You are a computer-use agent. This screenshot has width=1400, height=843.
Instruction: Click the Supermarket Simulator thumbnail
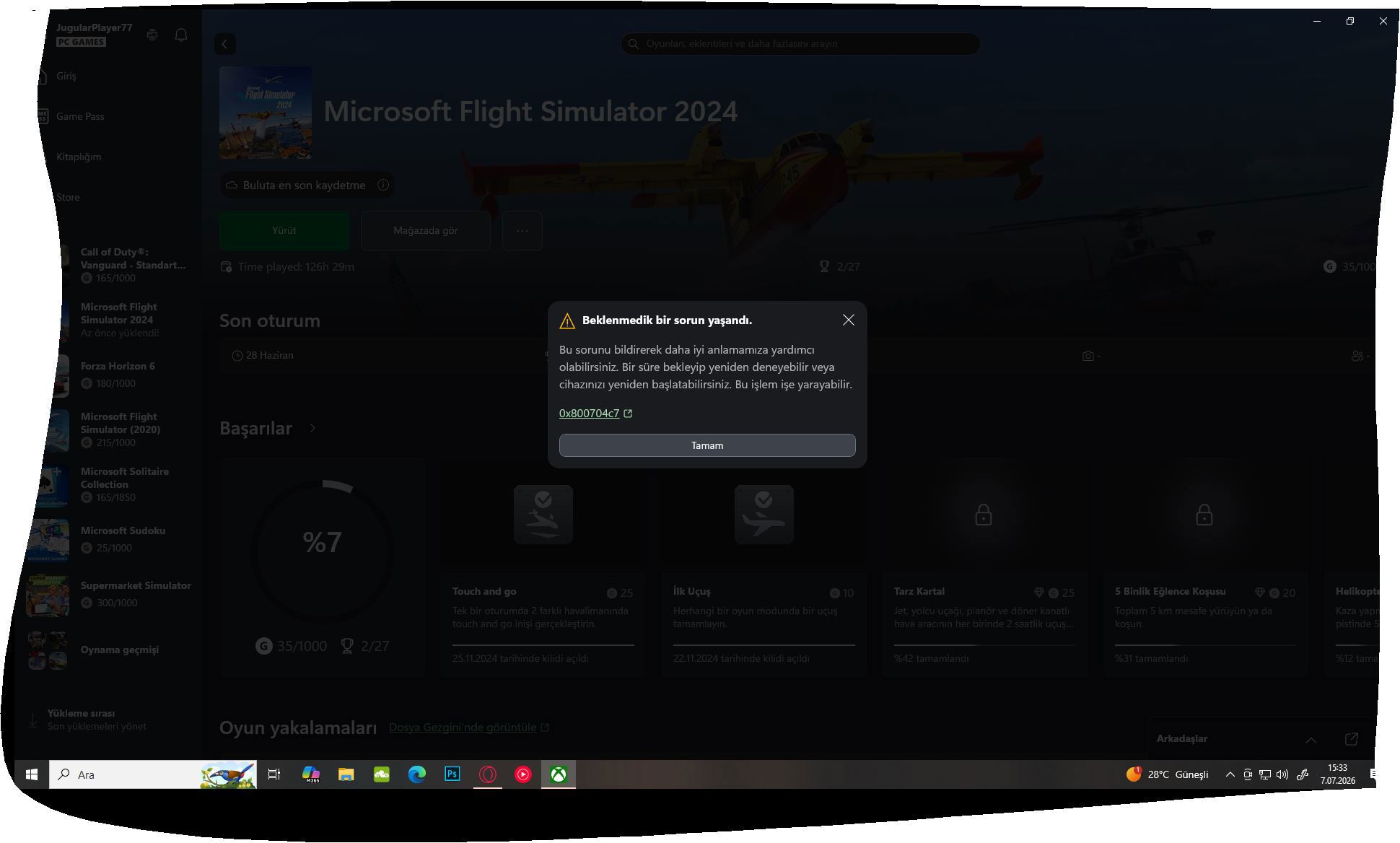[x=48, y=595]
